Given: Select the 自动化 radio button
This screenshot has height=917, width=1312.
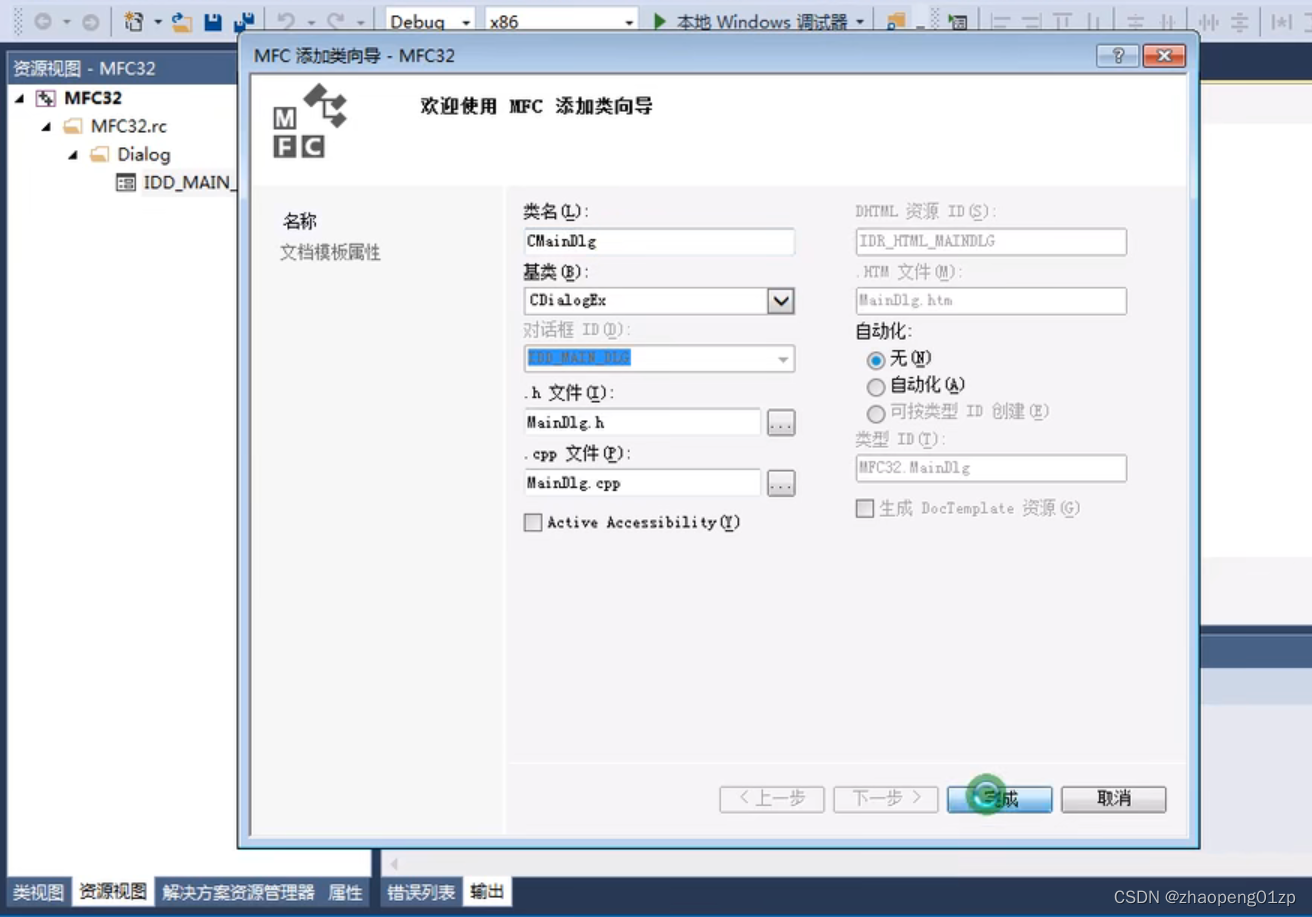Looking at the screenshot, I should click(876, 386).
